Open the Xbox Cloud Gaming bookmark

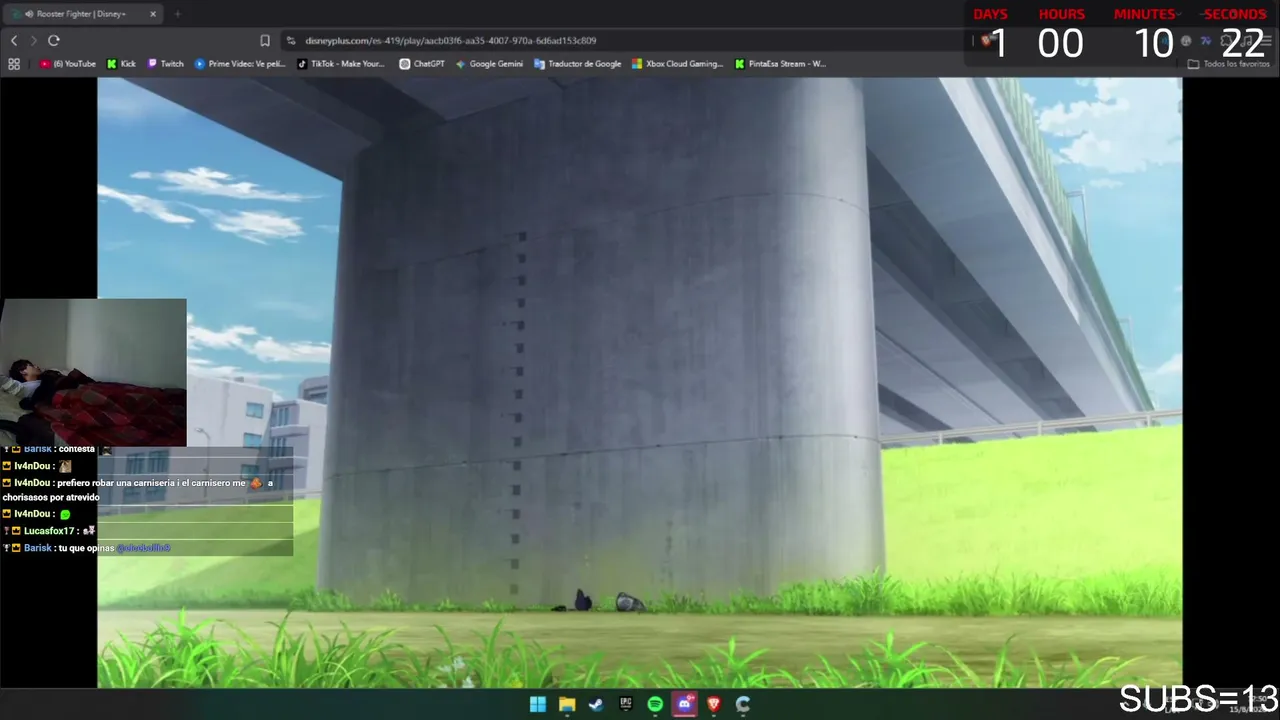tap(677, 64)
